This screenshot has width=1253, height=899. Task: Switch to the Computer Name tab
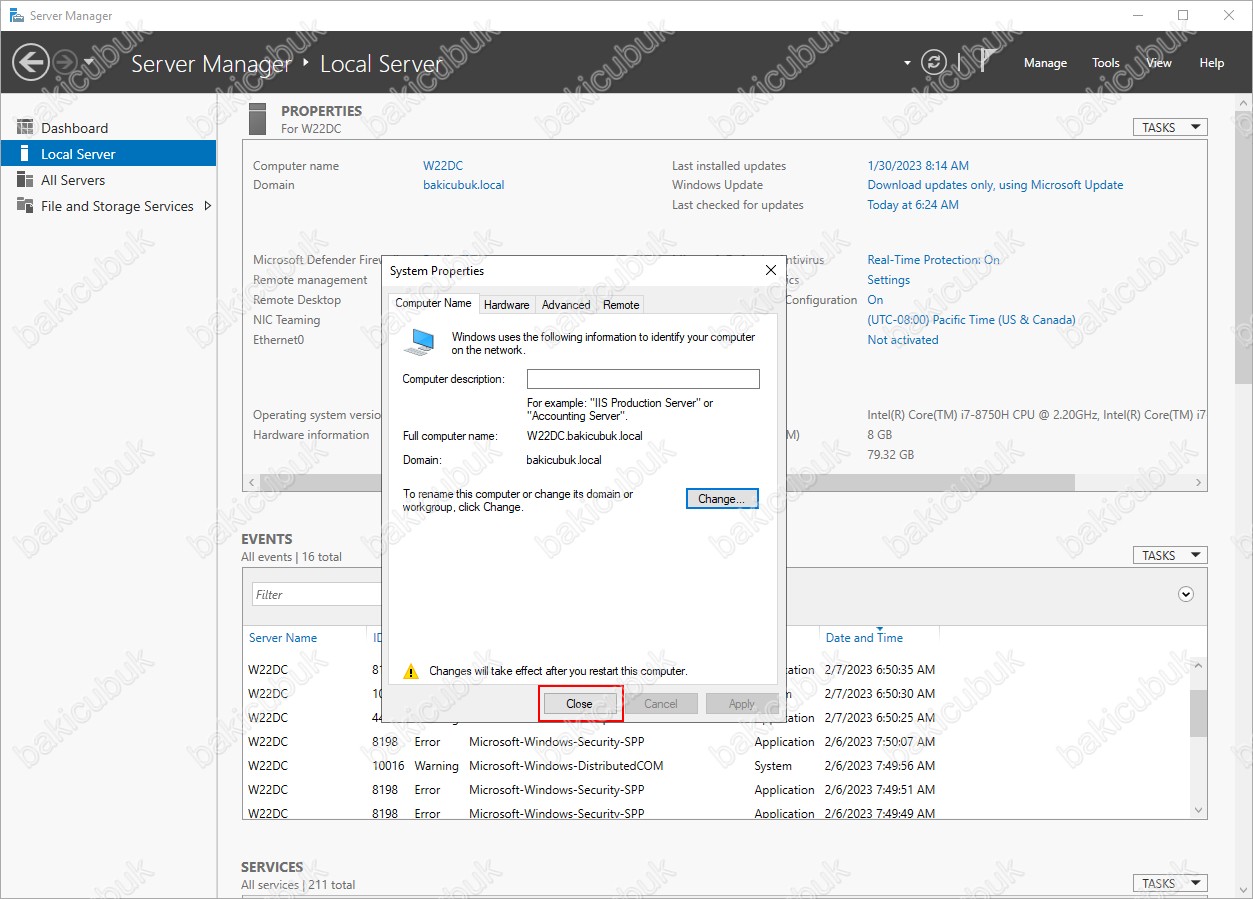point(433,303)
